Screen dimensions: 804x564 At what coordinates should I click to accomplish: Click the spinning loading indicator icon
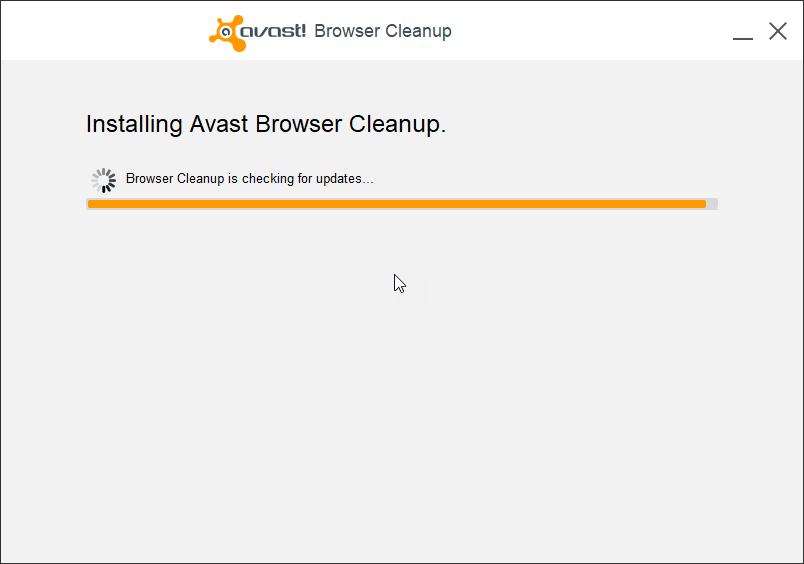[103, 180]
